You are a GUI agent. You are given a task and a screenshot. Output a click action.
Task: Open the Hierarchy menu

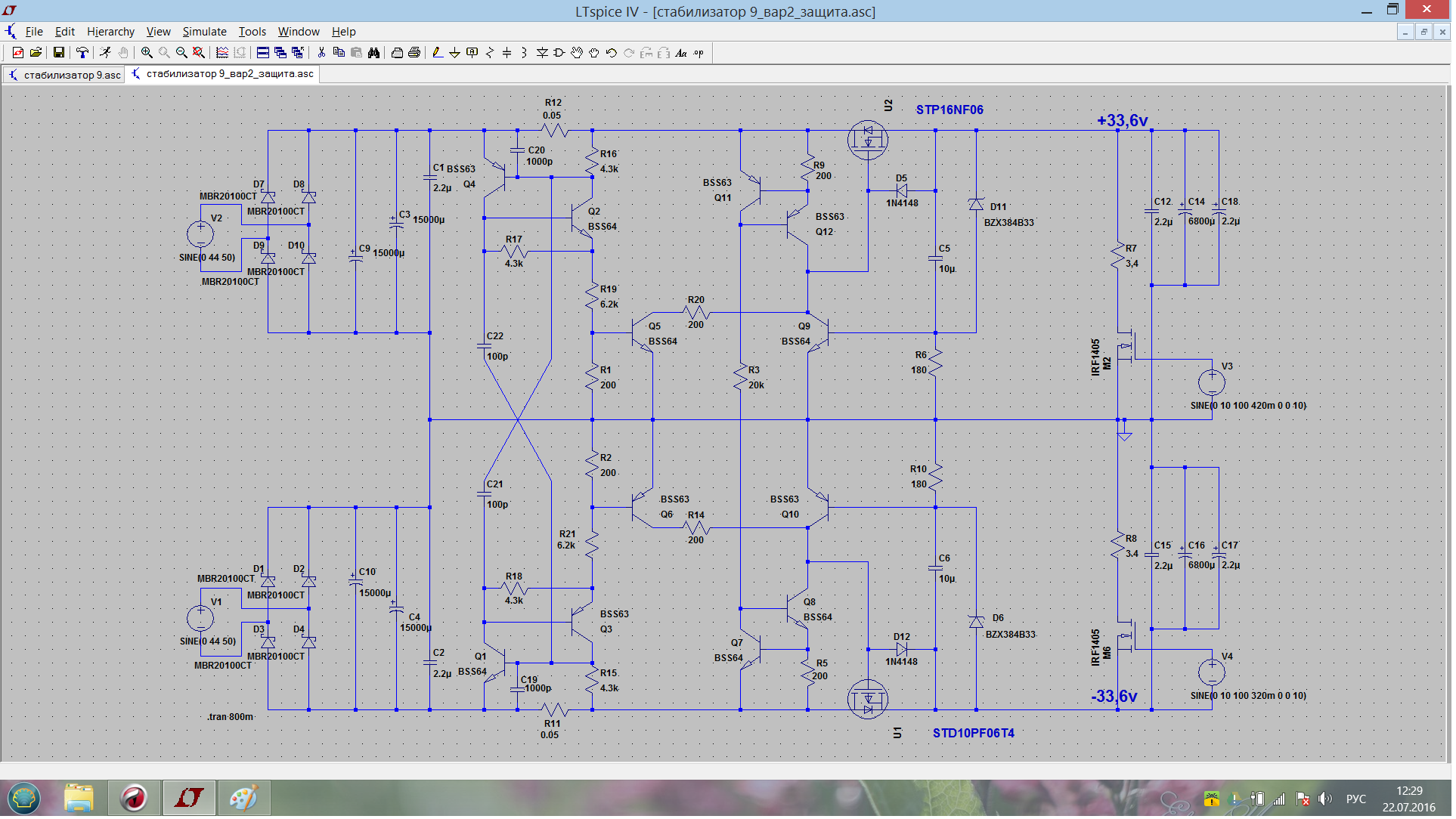(110, 32)
